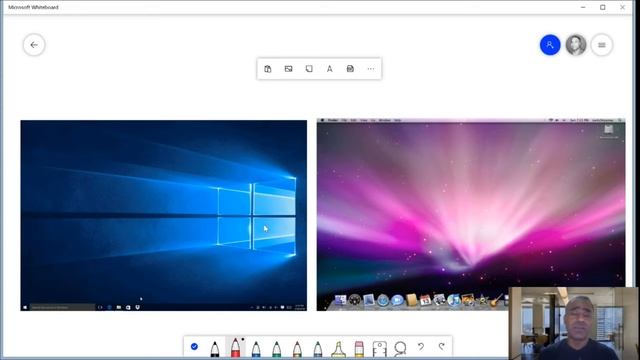Choose the pink eraser tool
Image resolution: width=640 pixels, height=360 pixels.
click(x=359, y=349)
